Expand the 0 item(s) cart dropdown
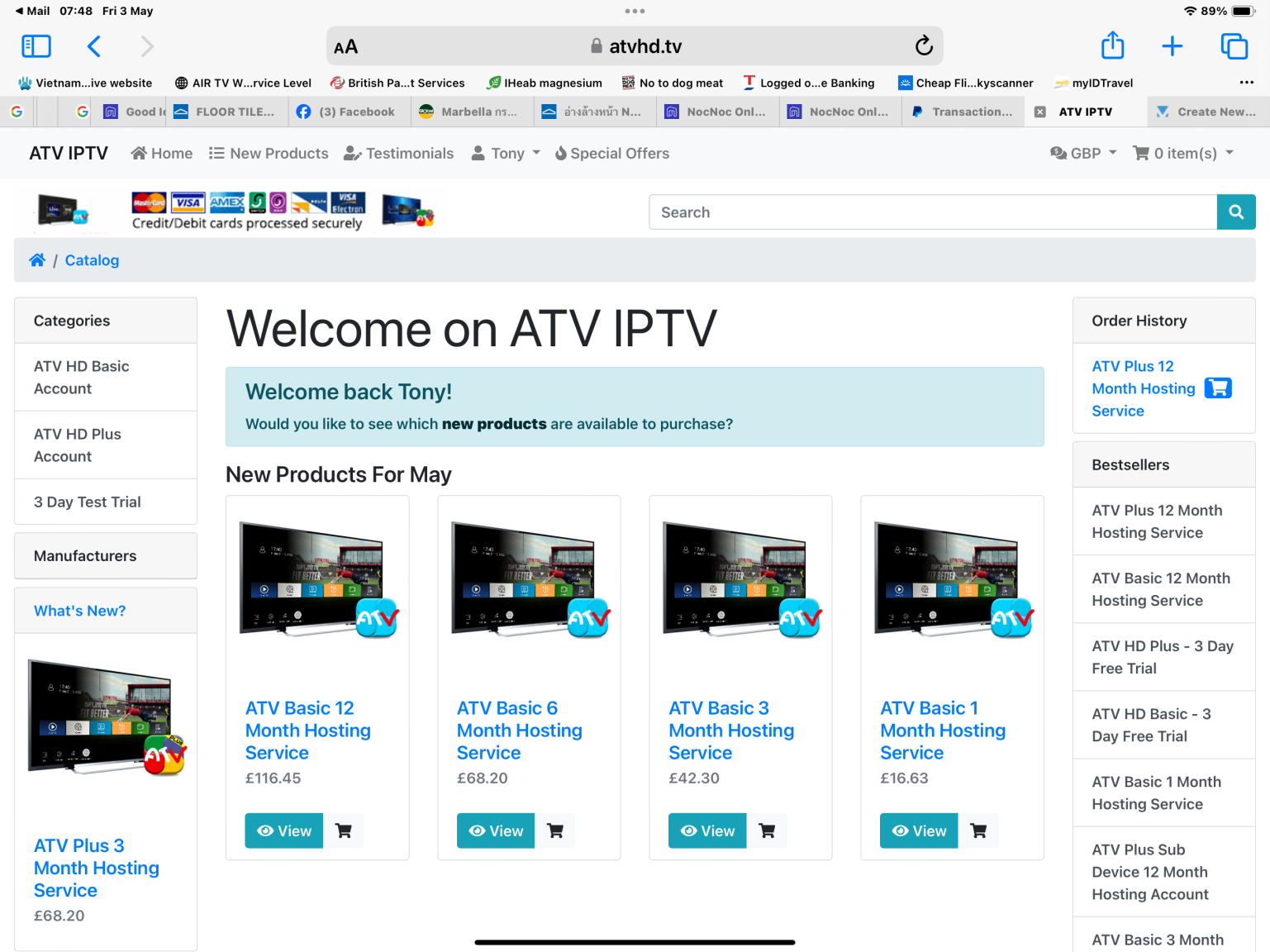This screenshot has height=952, width=1270. coord(1183,154)
